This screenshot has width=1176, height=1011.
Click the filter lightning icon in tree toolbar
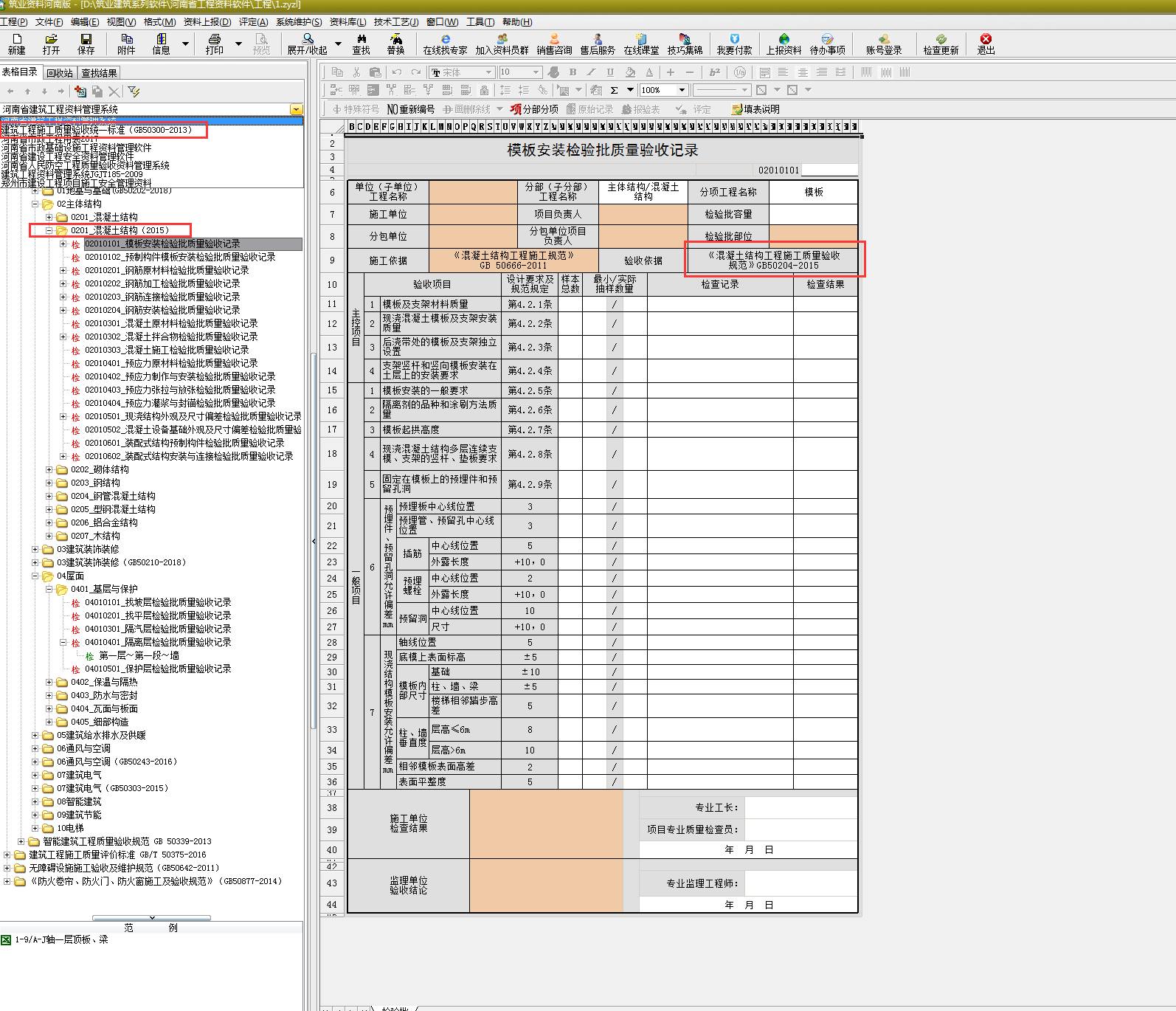[134, 92]
